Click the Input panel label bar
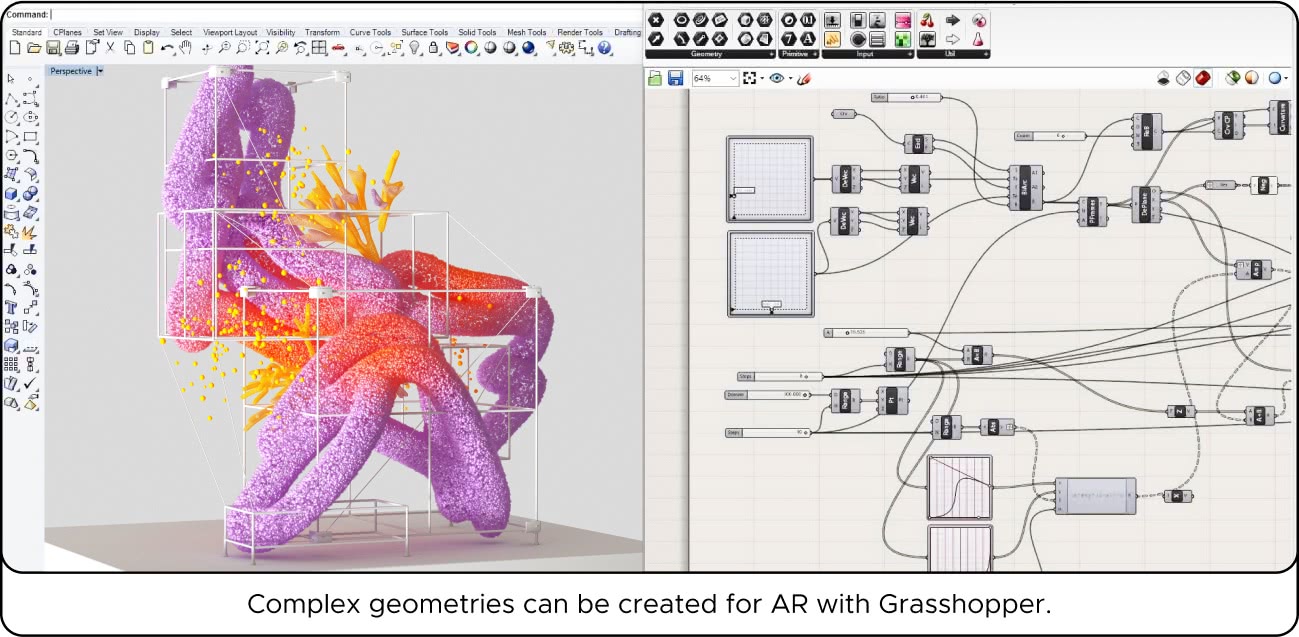The height and width of the screenshot is (637, 1299). coord(867,53)
